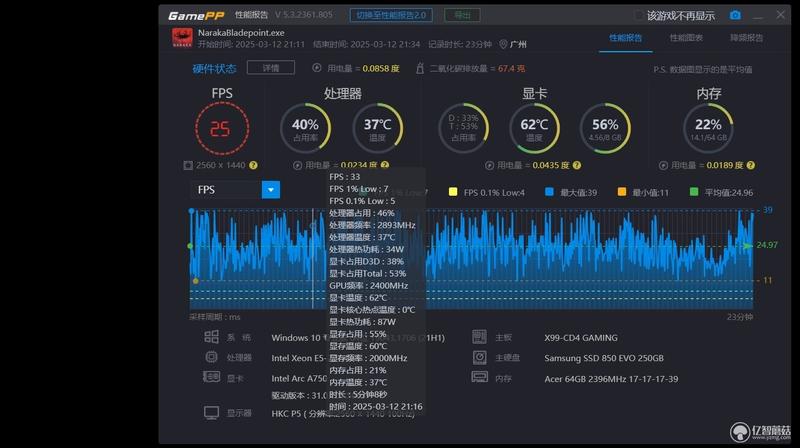This screenshot has width=800, height=448.
Task: Click the processor 40% usage gauge
Action: 305,129
